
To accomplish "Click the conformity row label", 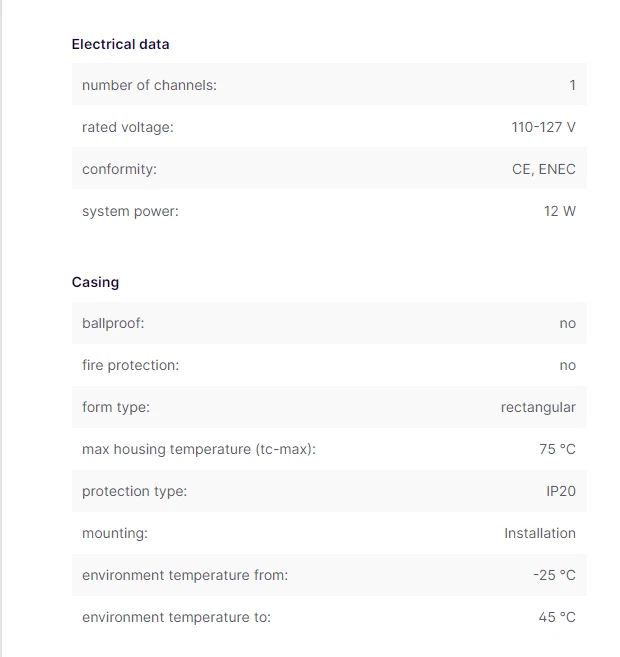I will point(119,169).
